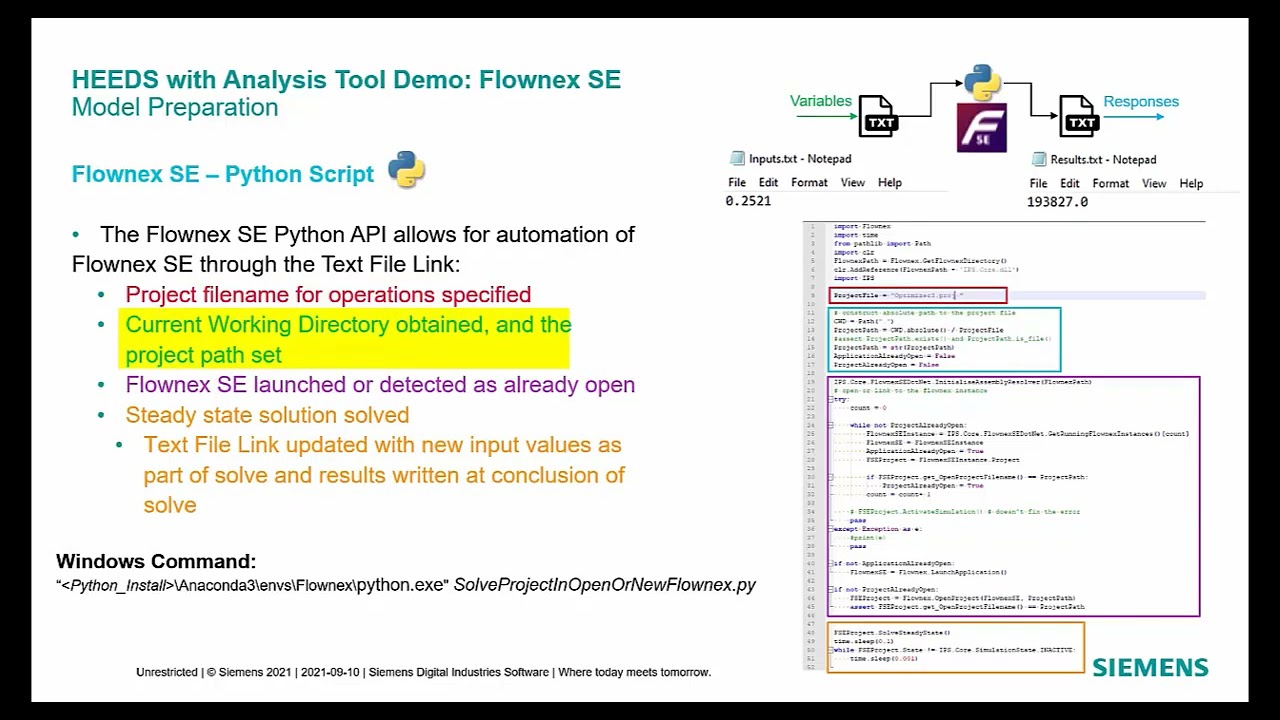1280x720 pixels.
Task: Click the bullet 'Flownex SE launched or detected'
Action: point(380,385)
